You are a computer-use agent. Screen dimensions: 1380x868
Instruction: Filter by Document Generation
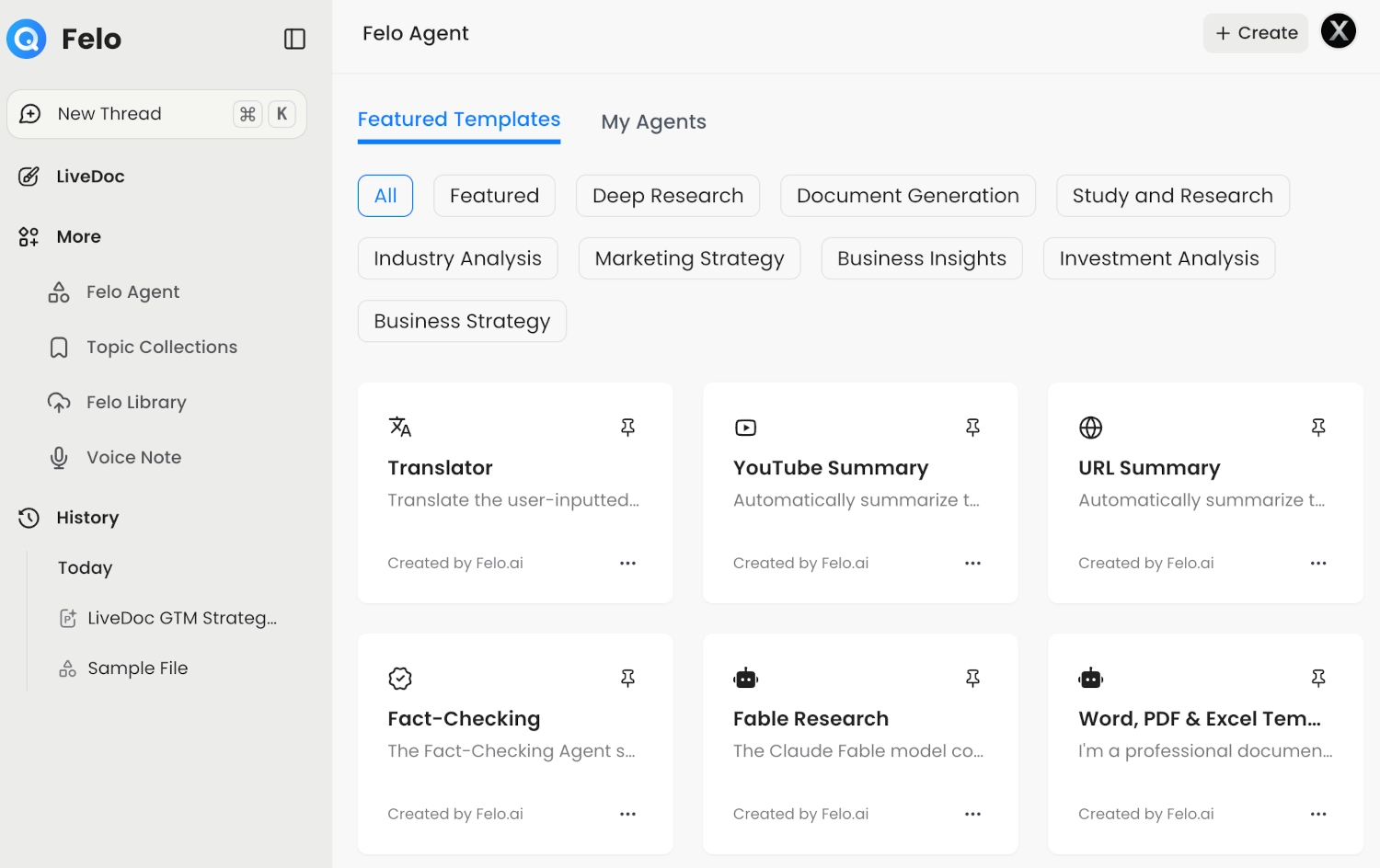[x=908, y=196]
